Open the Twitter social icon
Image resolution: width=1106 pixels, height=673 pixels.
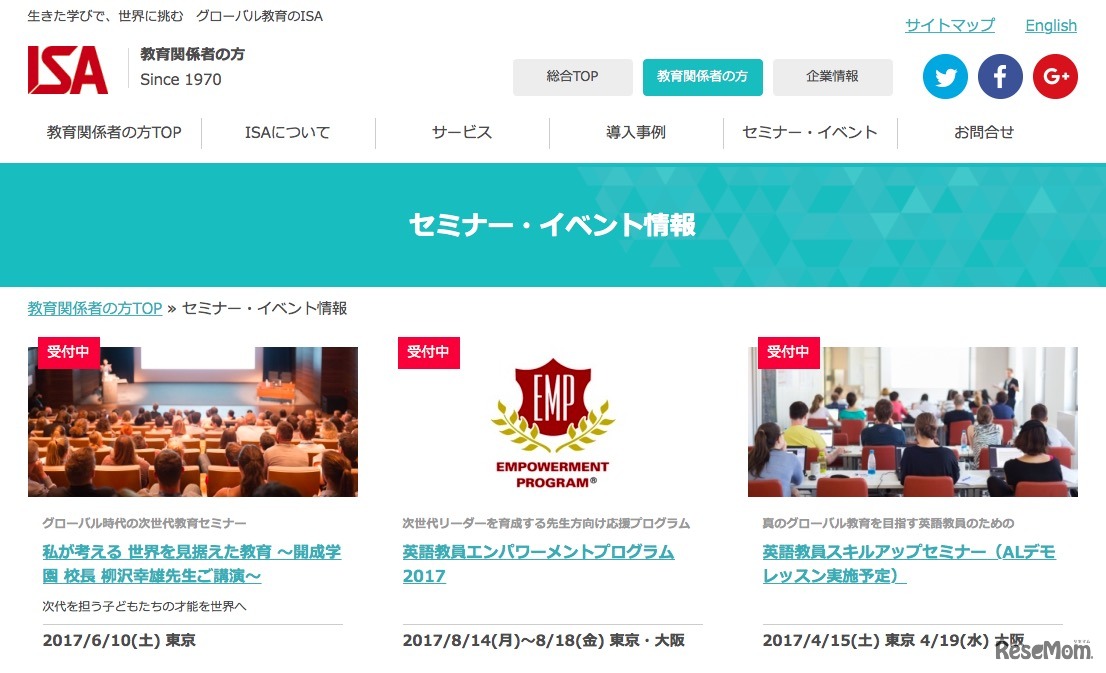click(x=945, y=76)
